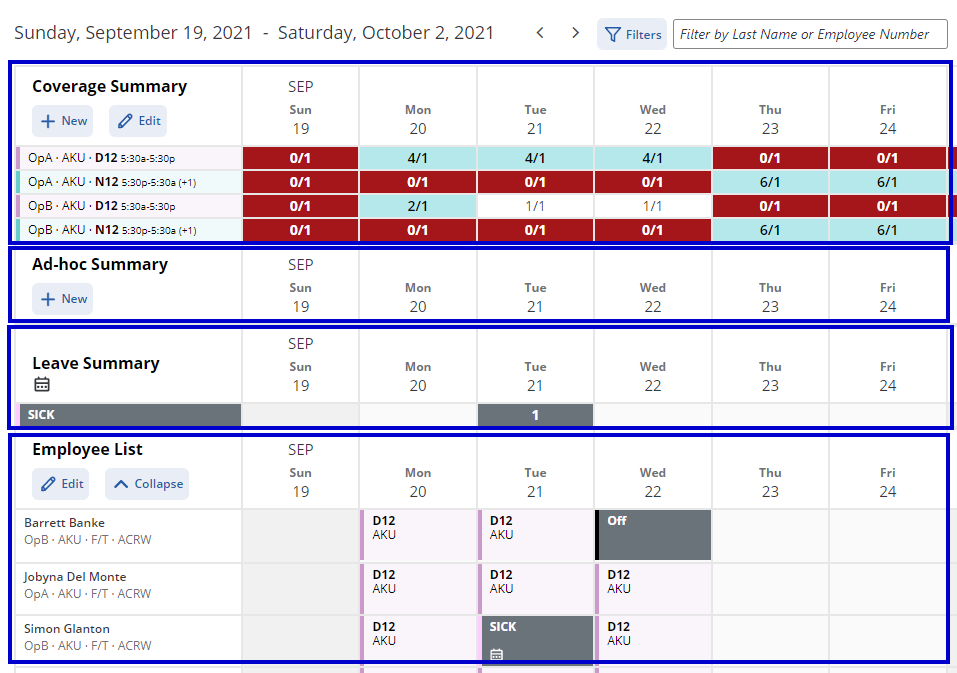Navigate to next period with right arrow
Viewport: 957px width, 673px height.
[x=575, y=32]
